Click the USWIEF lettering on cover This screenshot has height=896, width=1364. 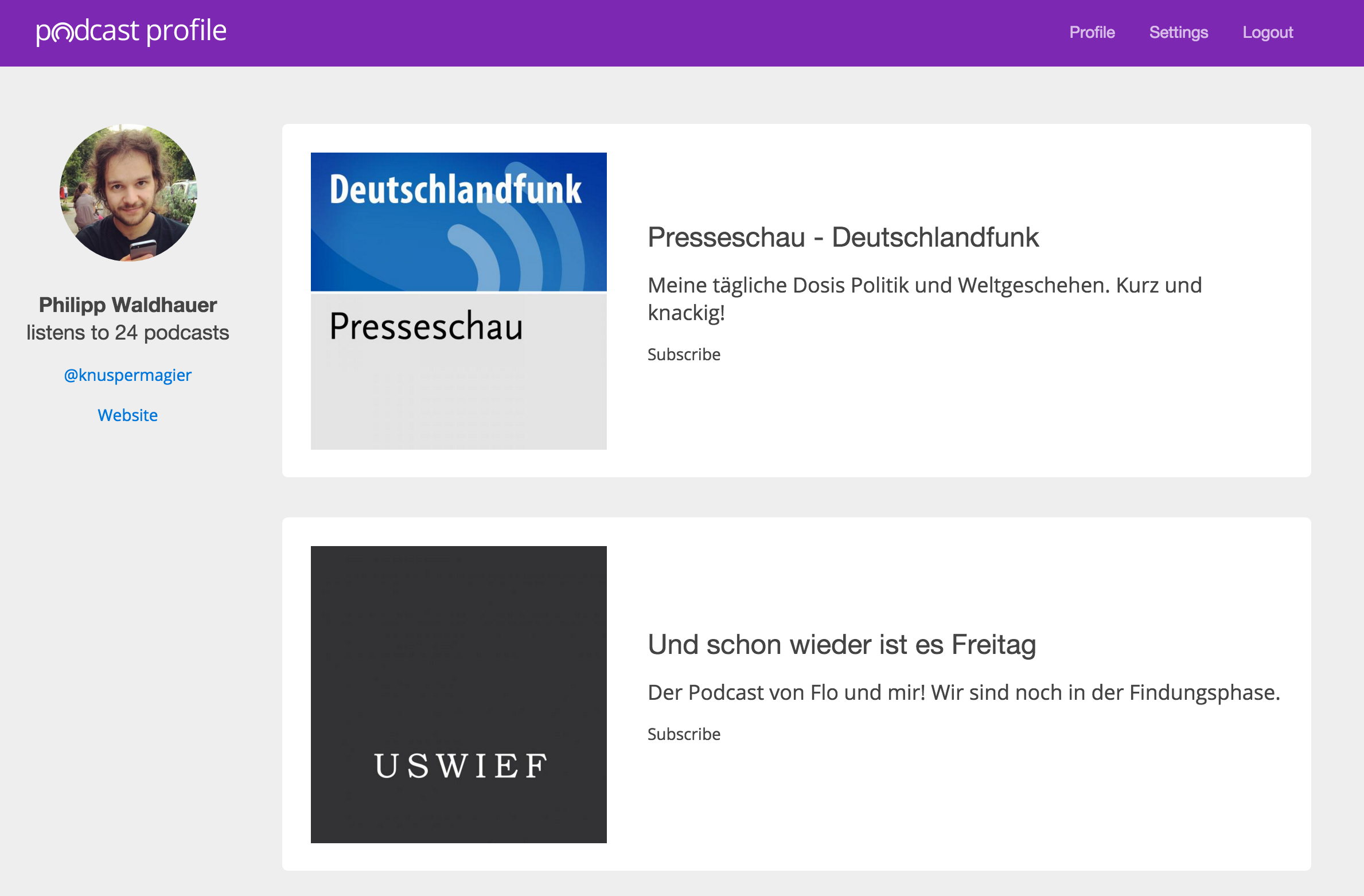(x=461, y=766)
